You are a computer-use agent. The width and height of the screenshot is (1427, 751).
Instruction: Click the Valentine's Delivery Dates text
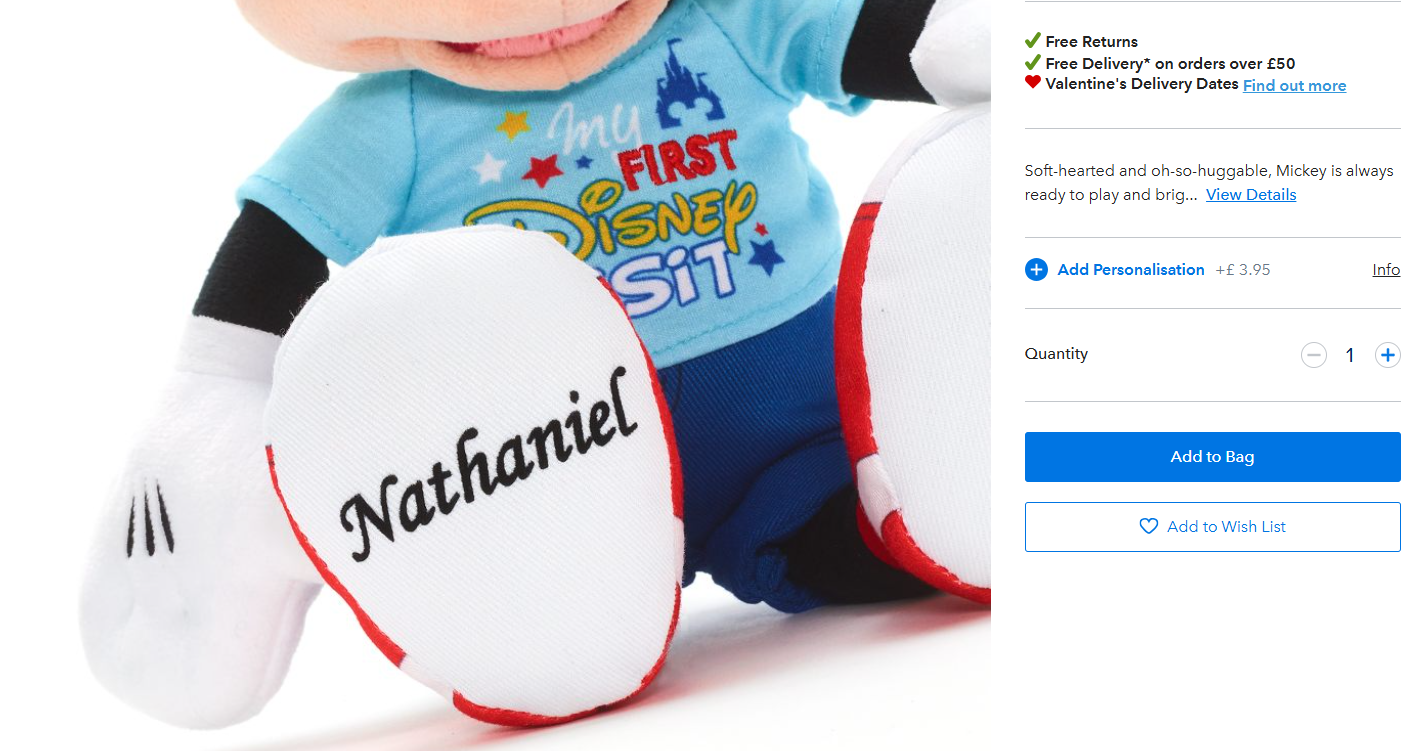point(1142,84)
